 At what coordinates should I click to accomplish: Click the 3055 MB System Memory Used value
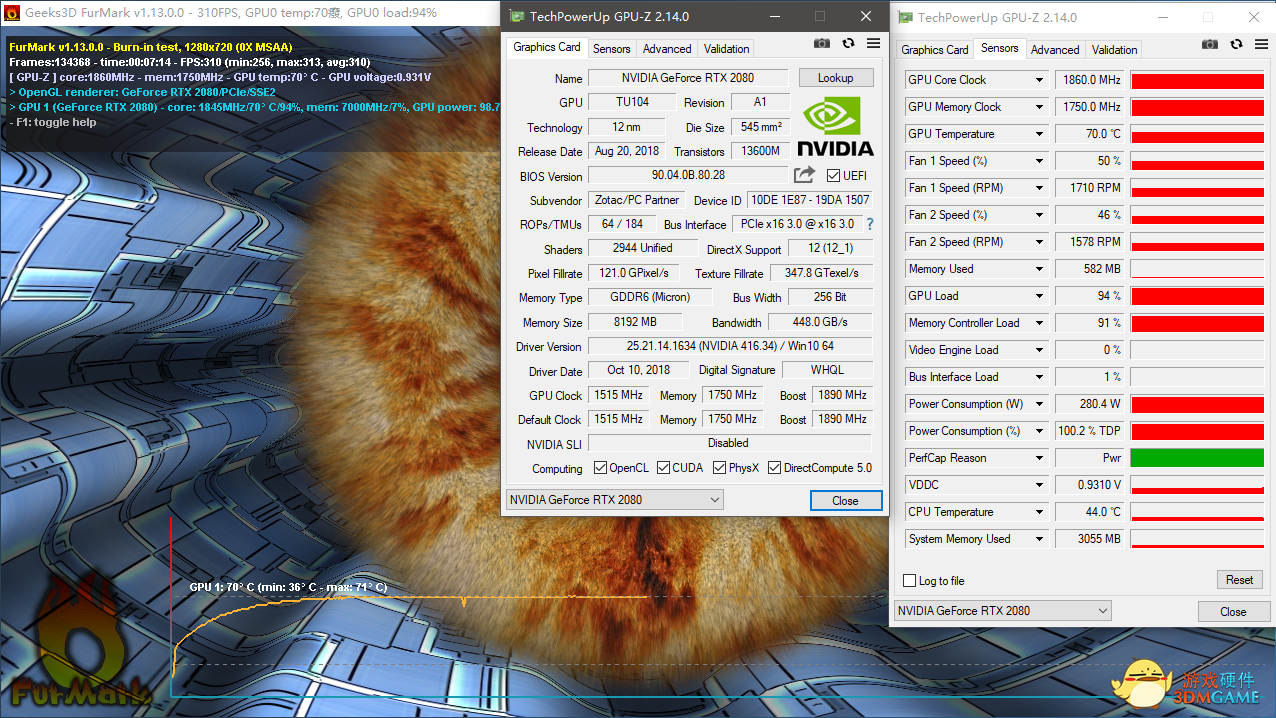coord(1089,539)
